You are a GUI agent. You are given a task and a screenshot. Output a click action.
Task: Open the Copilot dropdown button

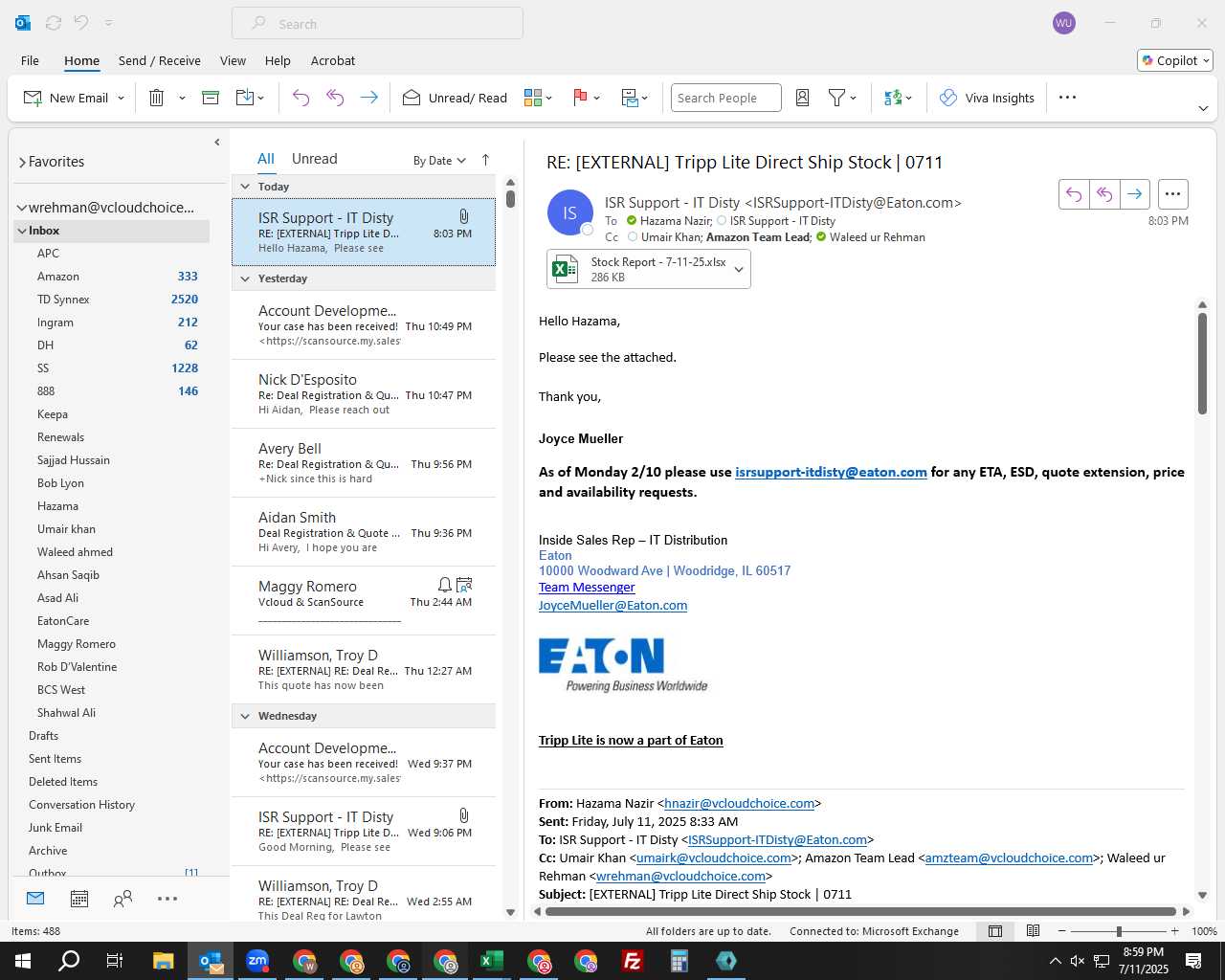pos(1175,60)
